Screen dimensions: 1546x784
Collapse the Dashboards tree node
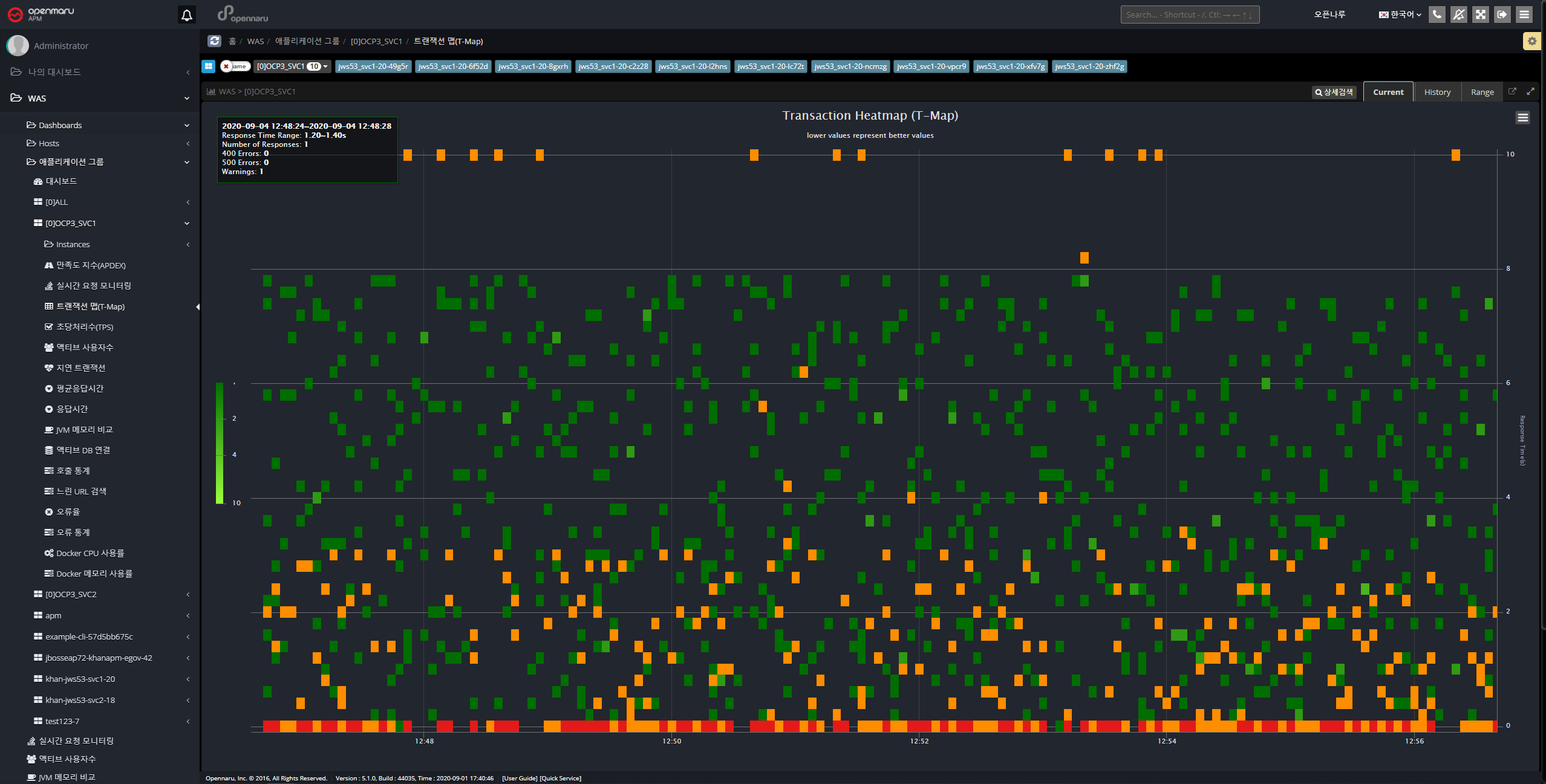(100, 125)
